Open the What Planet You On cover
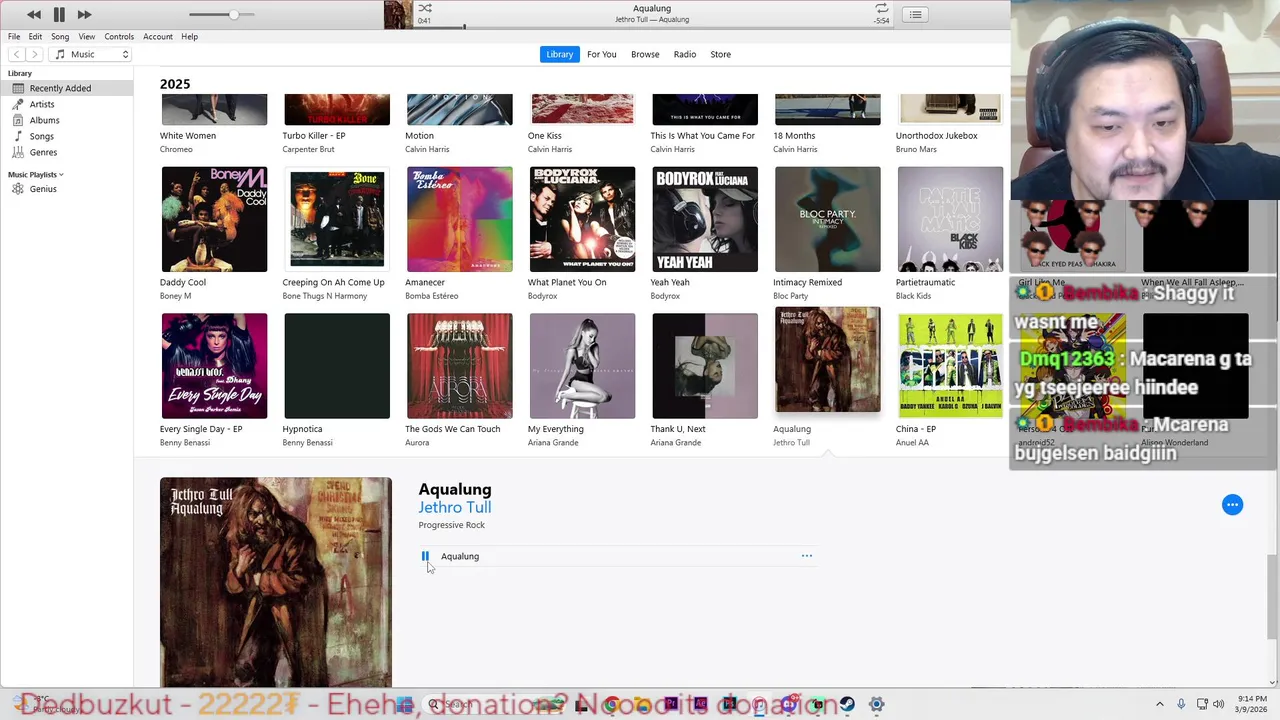This screenshot has height=720, width=1280. point(582,219)
